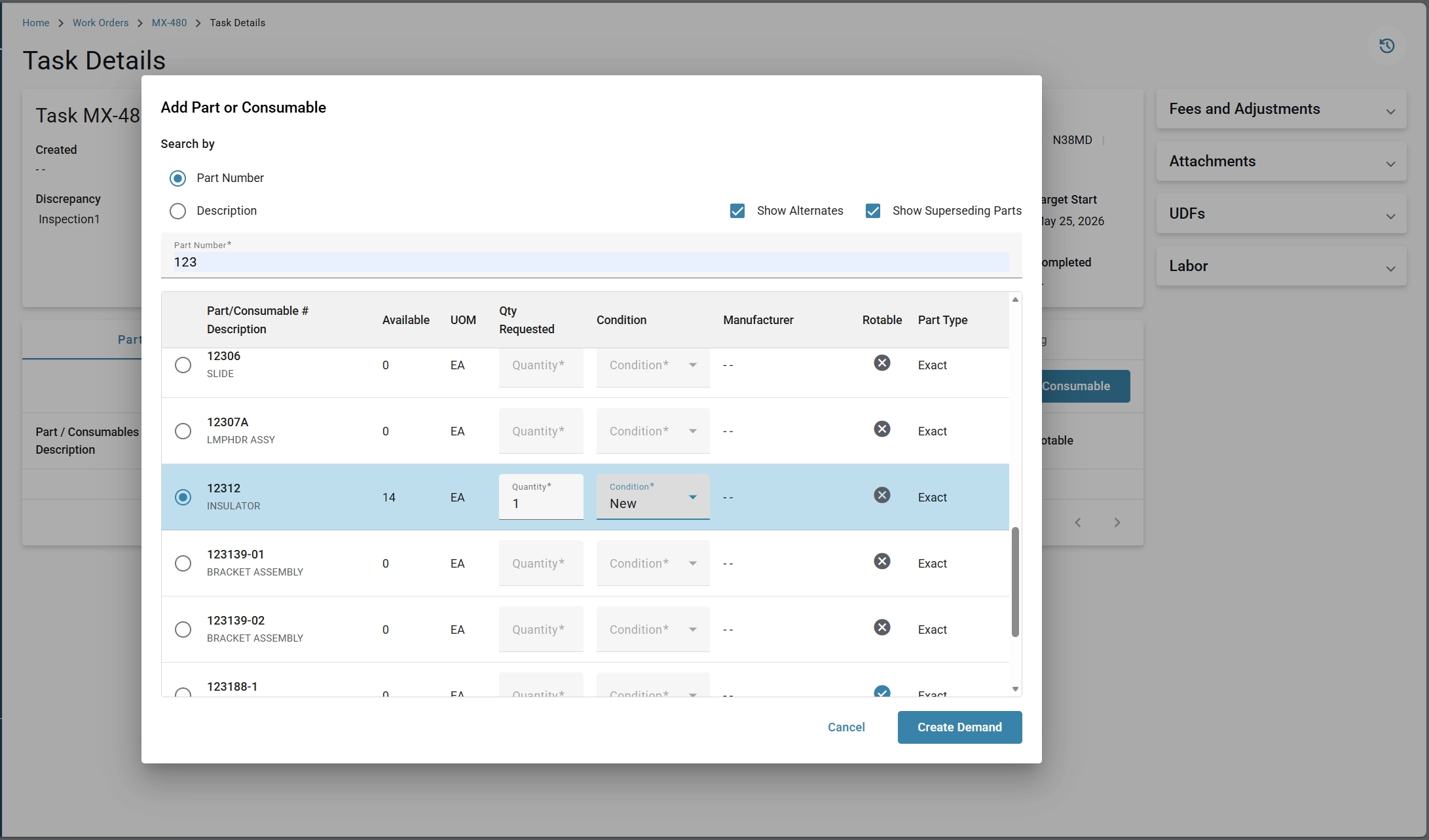Viewport: 1429px width, 840px height.
Task: Open Condition dropdown set to New
Action: coord(653,497)
